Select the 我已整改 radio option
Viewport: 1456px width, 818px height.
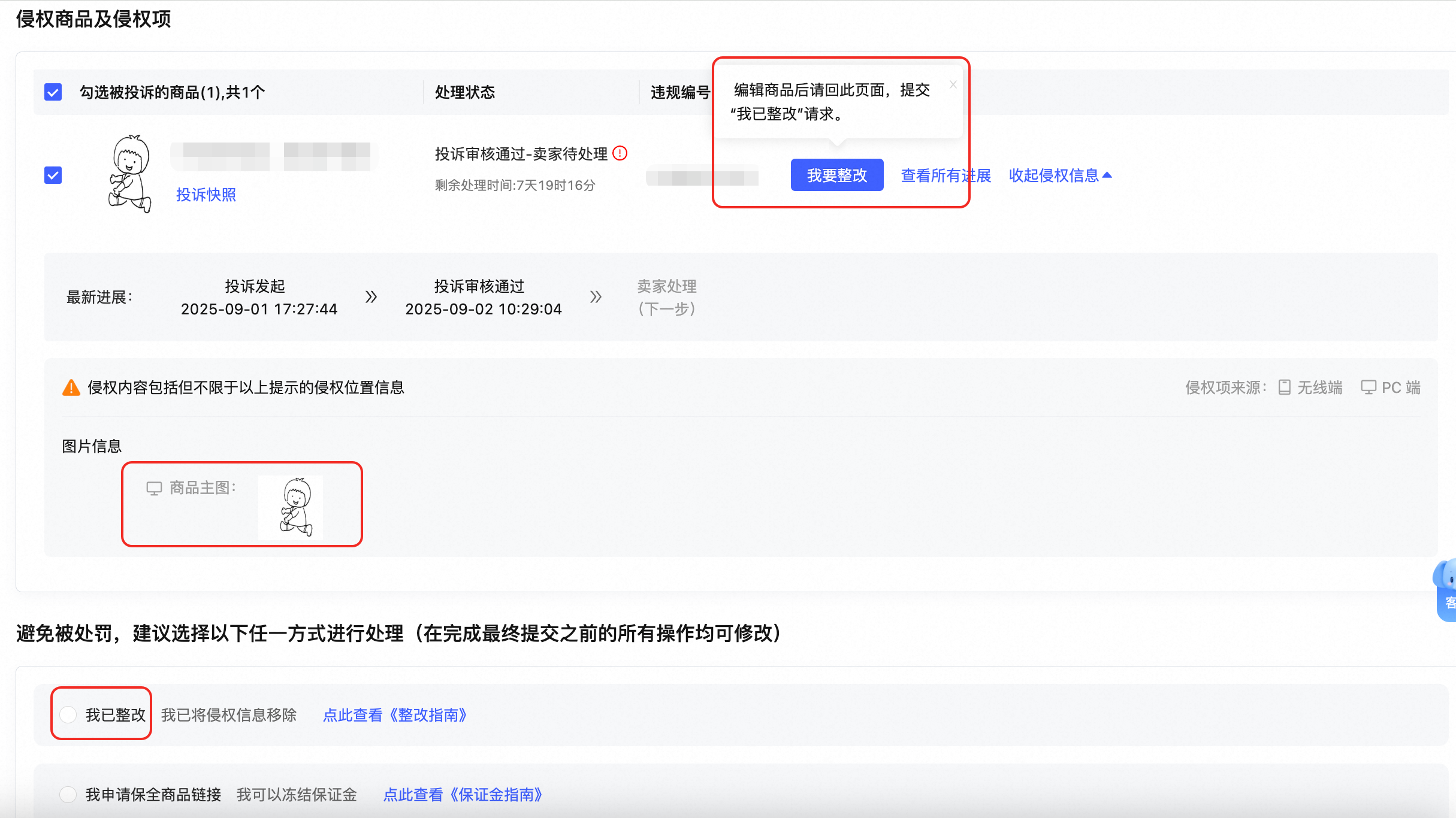pyautogui.click(x=68, y=714)
